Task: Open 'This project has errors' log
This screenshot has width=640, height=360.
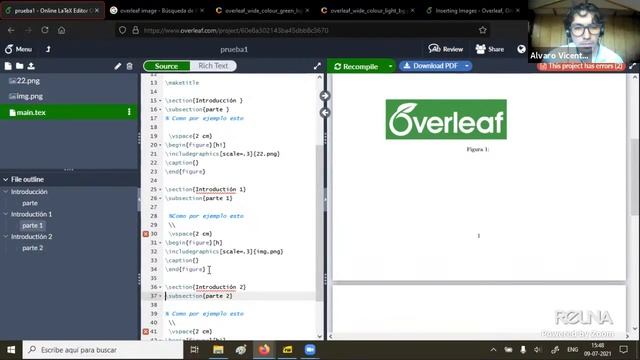Action: [x=581, y=66]
